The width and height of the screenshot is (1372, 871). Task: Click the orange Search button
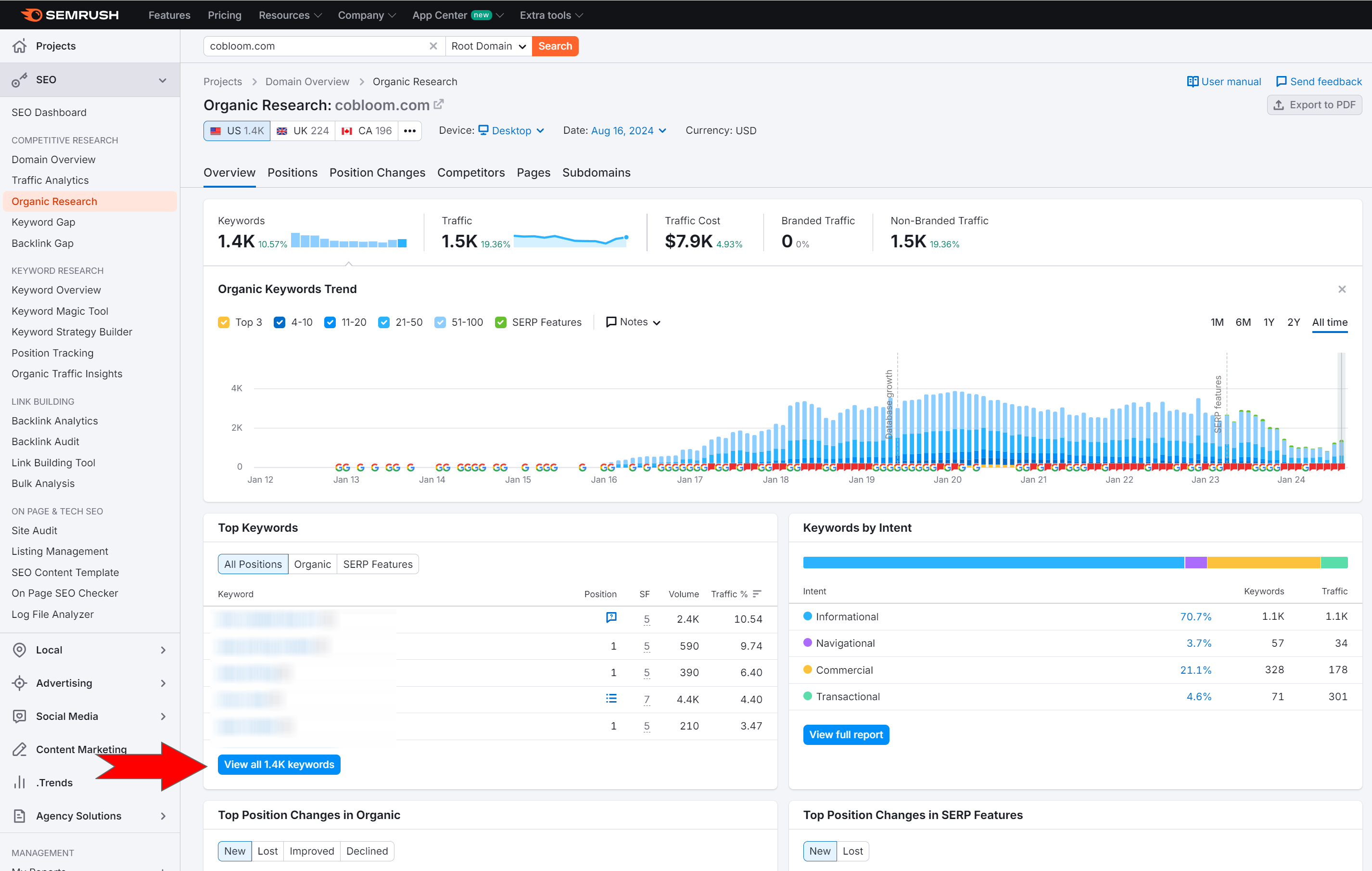point(555,46)
